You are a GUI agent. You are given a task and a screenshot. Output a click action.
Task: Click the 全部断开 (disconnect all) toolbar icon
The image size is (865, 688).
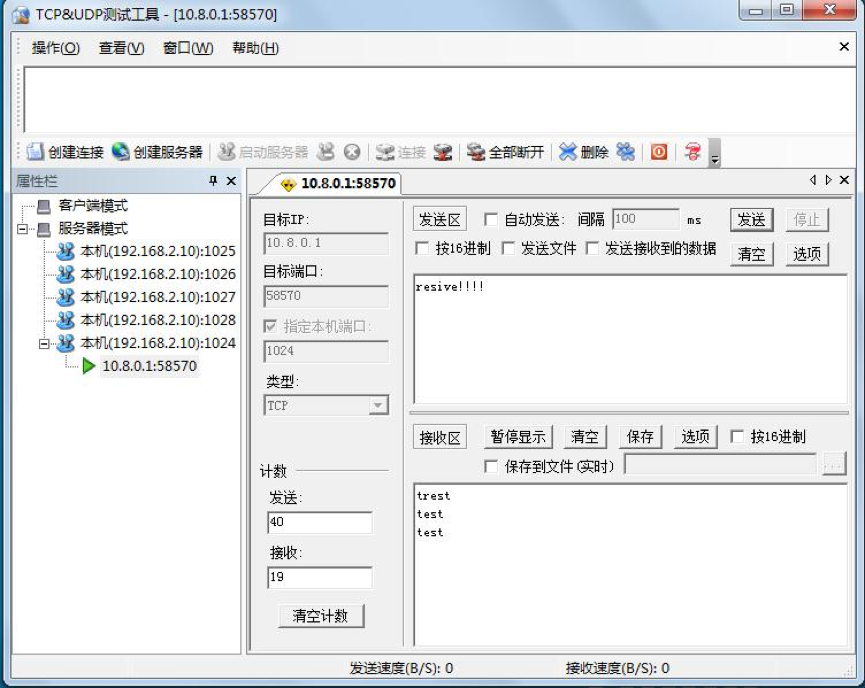[506, 152]
